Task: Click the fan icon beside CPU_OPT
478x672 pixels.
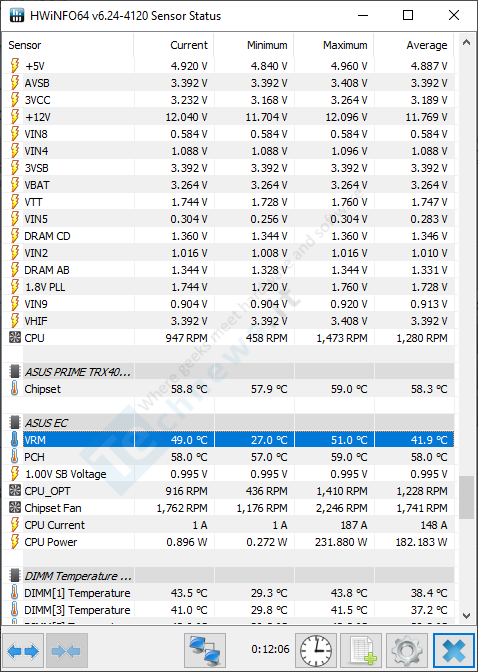Action: (15, 491)
